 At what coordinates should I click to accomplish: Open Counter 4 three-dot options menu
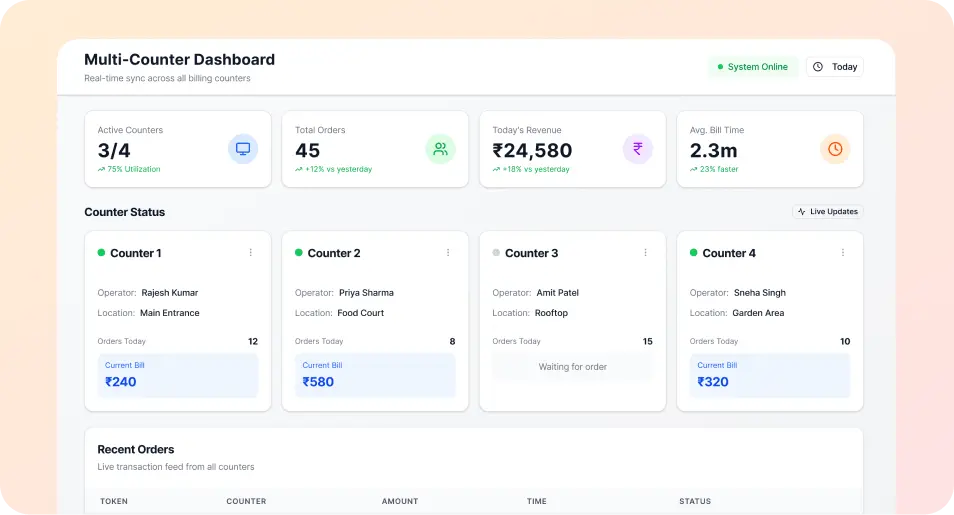[843, 253]
